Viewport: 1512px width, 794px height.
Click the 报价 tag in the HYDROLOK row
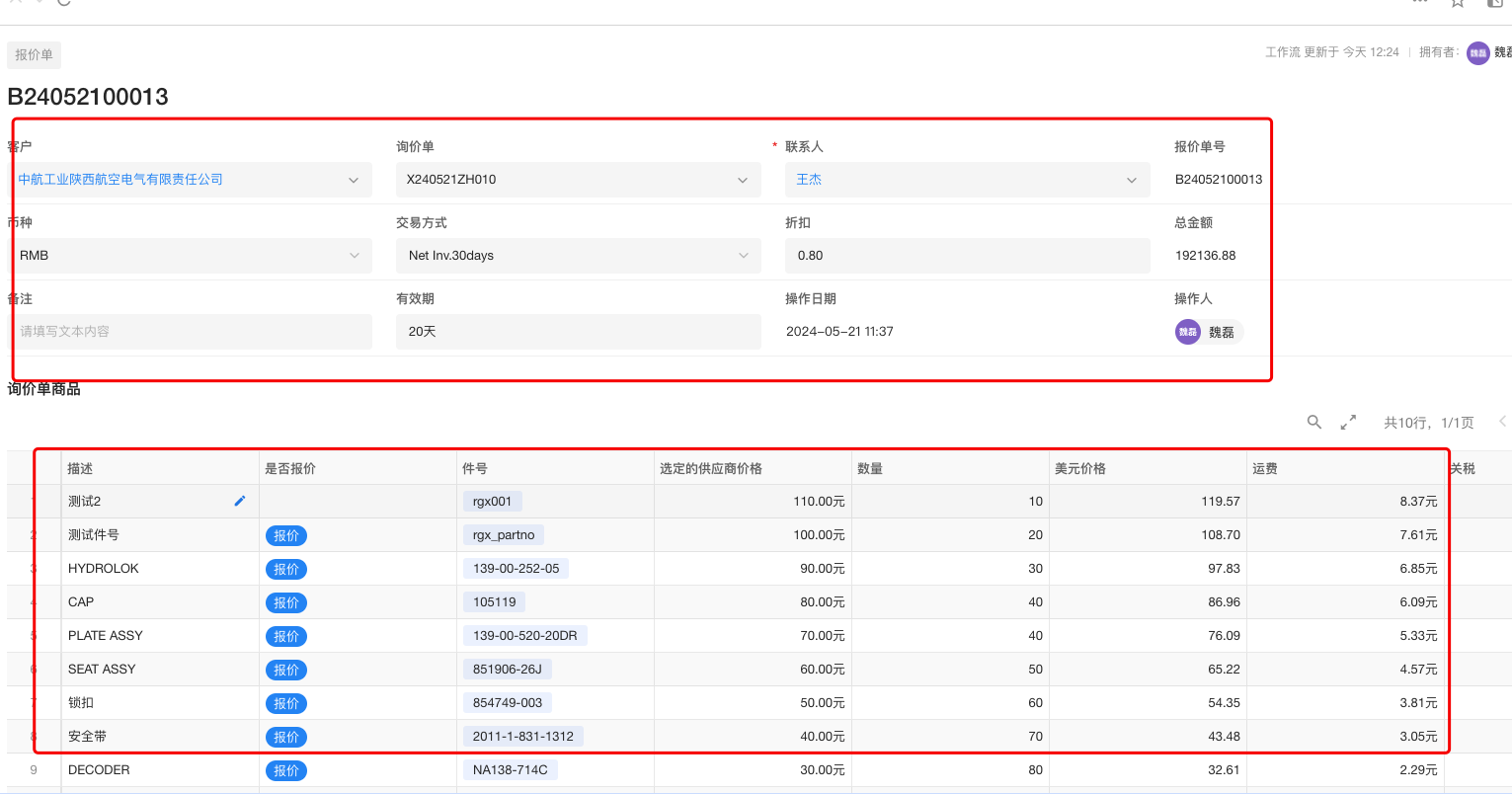pos(286,569)
